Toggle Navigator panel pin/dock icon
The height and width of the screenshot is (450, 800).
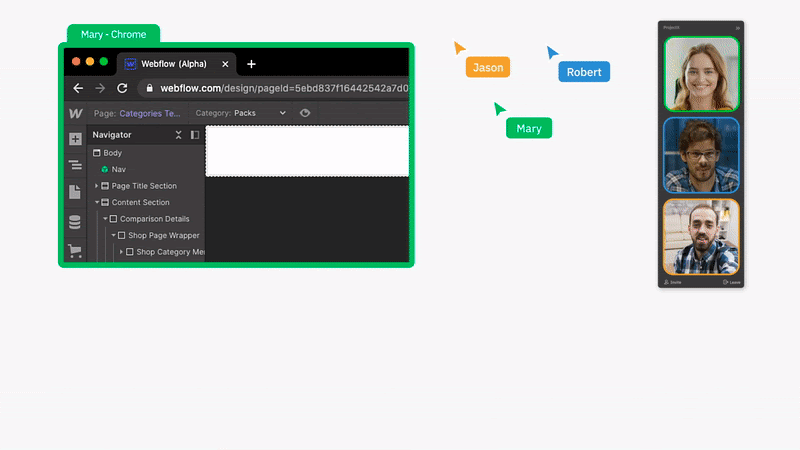click(195, 135)
